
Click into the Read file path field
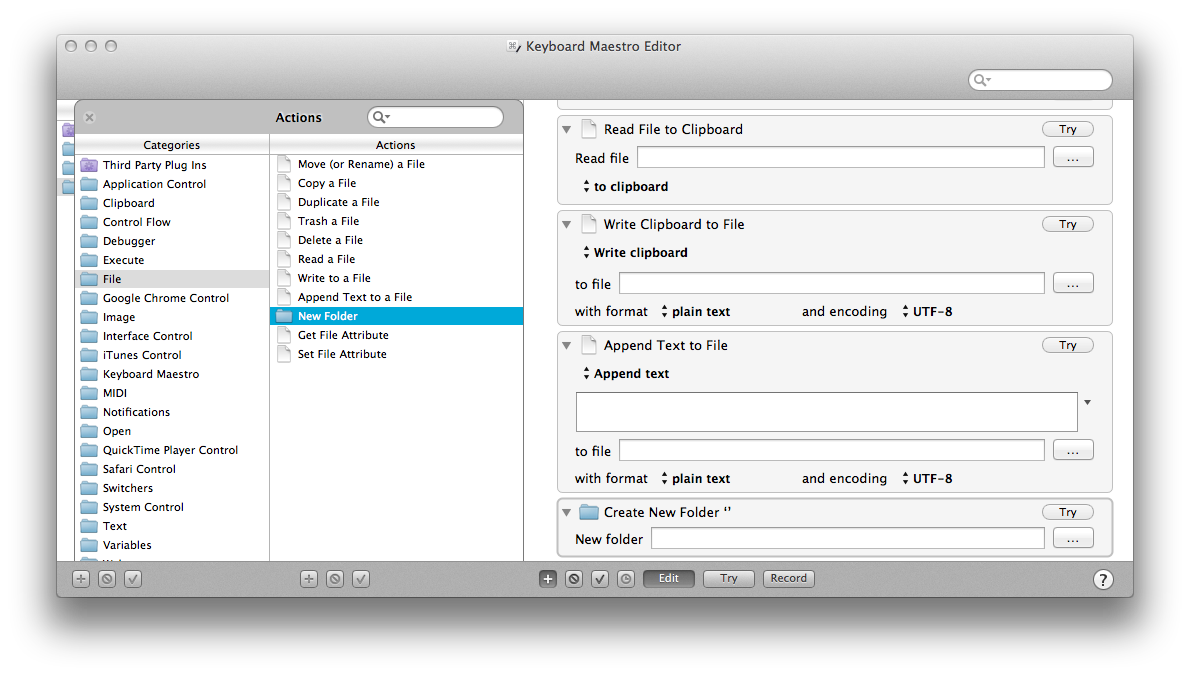(x=841, y=158)
